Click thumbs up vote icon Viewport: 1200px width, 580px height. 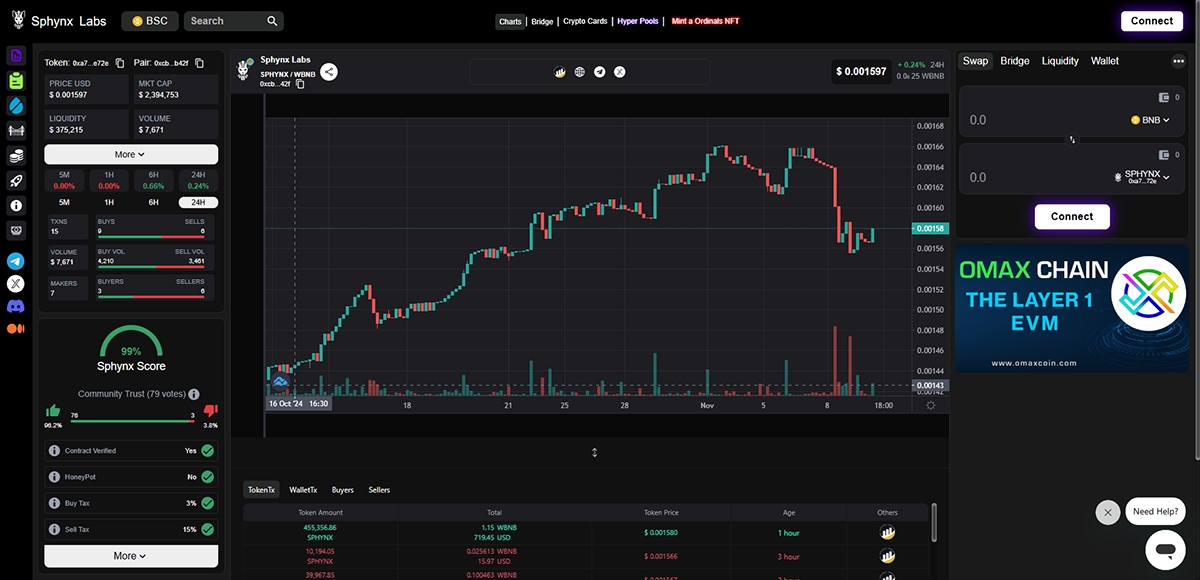[x=53, y=411]
